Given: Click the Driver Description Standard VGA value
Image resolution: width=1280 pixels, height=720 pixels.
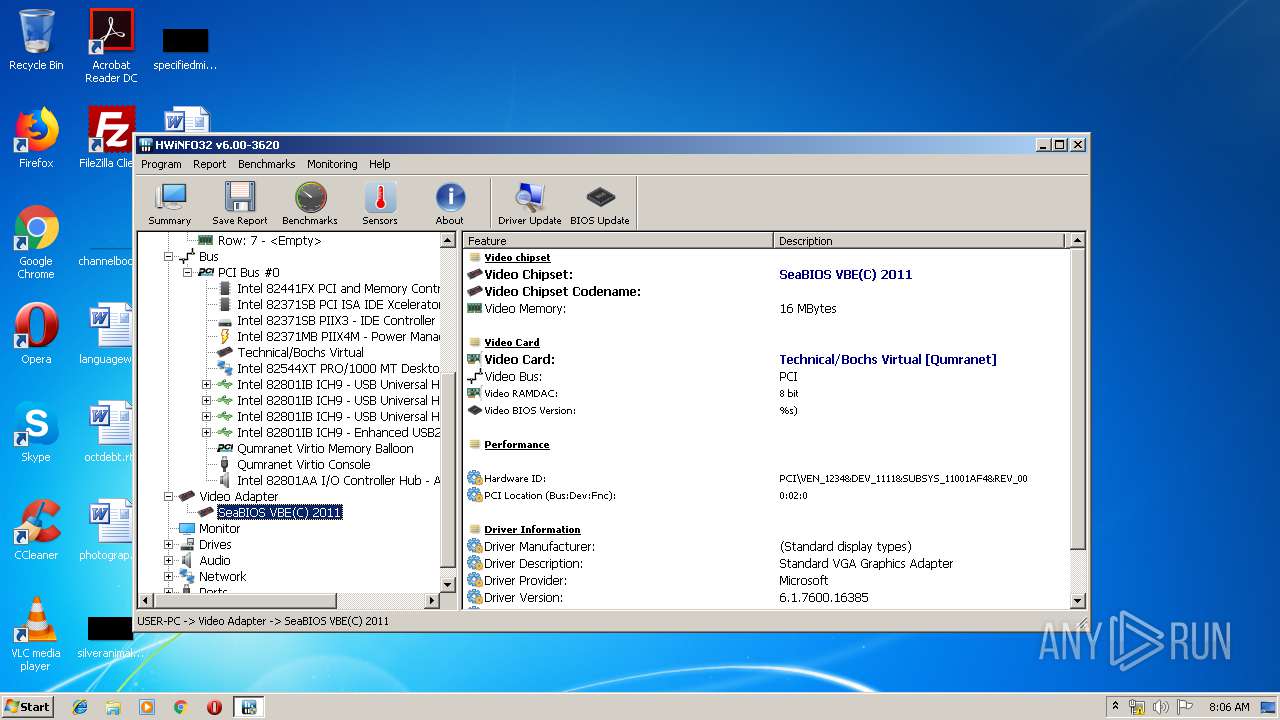Looking at the screenshot, I should pos(866,564).
